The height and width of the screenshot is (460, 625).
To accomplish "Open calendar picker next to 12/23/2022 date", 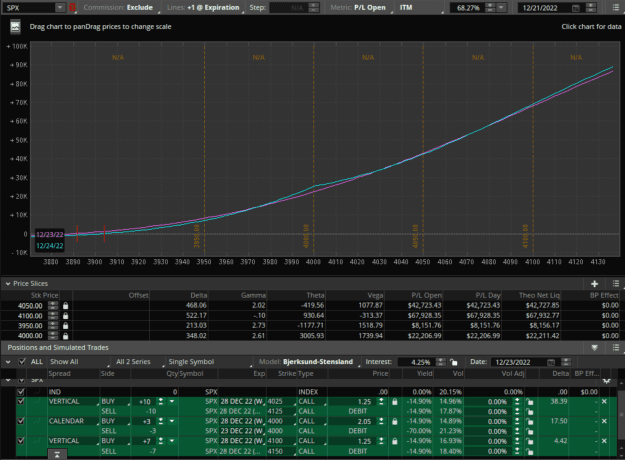I will [551, 362].
